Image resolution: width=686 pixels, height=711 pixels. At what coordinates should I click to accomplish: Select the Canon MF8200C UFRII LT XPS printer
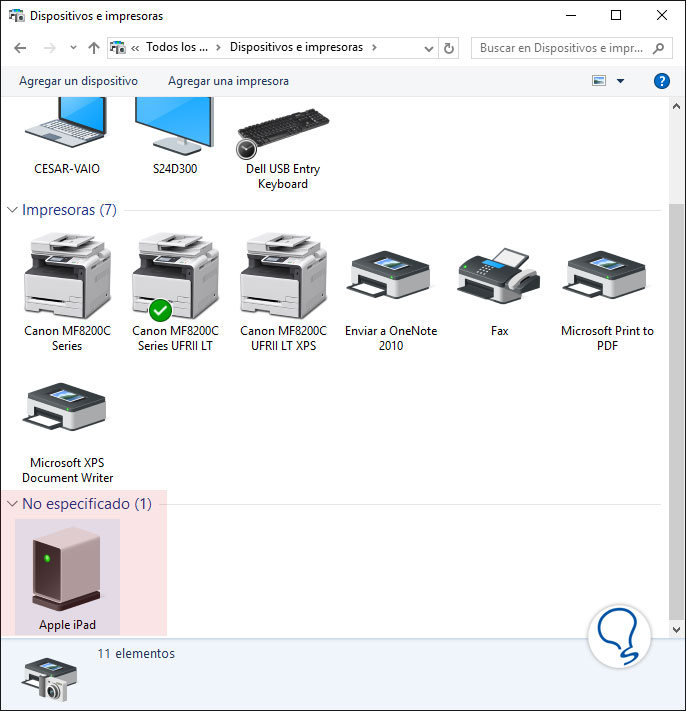[x=283, y=275]
